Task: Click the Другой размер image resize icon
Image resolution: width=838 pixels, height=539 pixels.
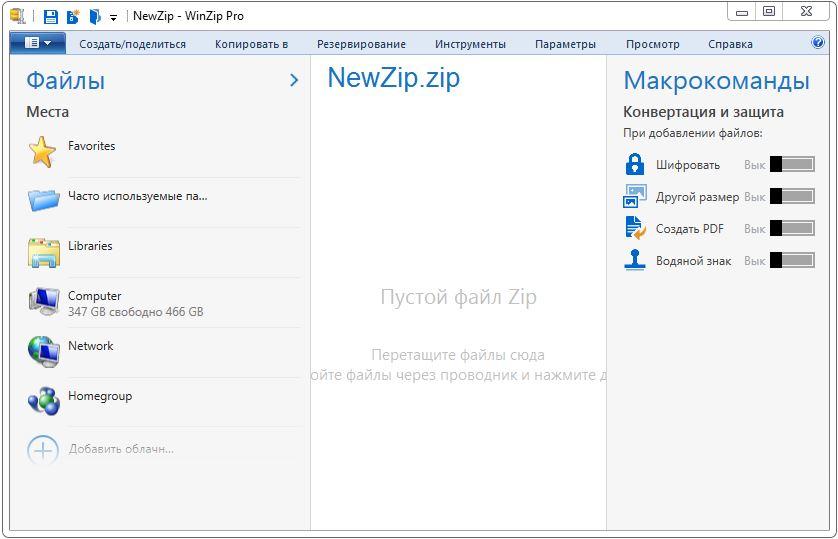Action: coord(634,196)
